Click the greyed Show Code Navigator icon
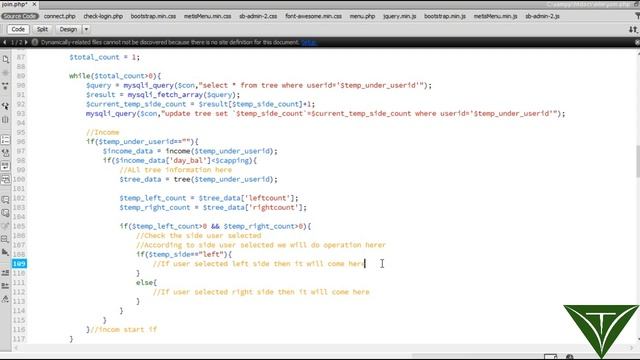 pyautogui.click(x=5, y=73)
